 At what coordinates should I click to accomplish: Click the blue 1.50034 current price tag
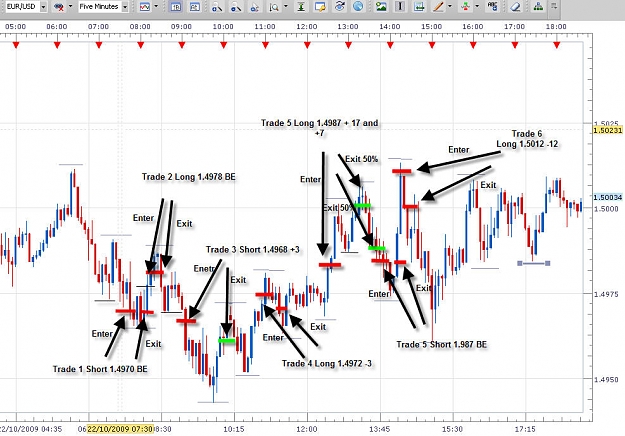pos(608,197)
